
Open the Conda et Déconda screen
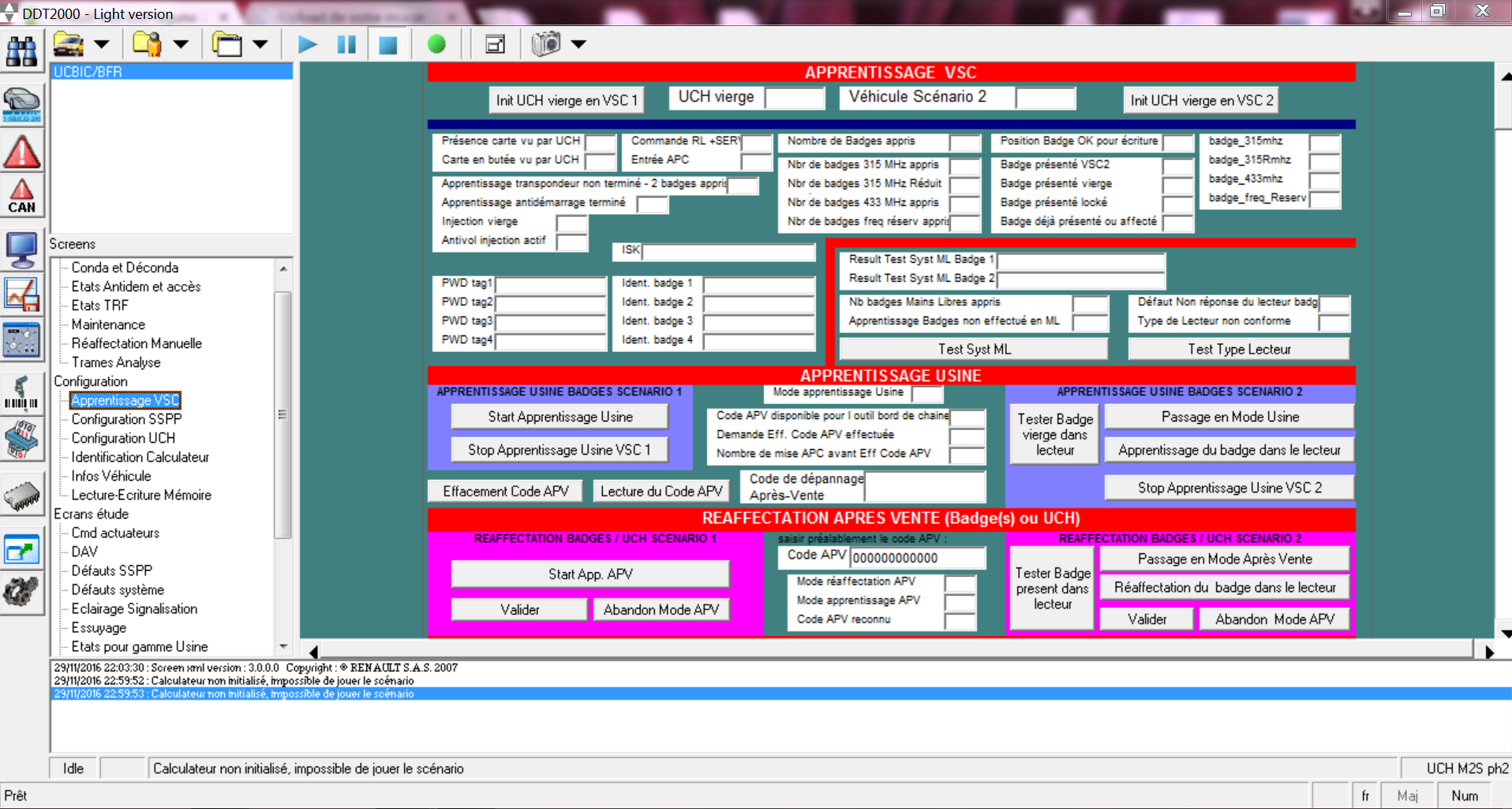(125, 268)
